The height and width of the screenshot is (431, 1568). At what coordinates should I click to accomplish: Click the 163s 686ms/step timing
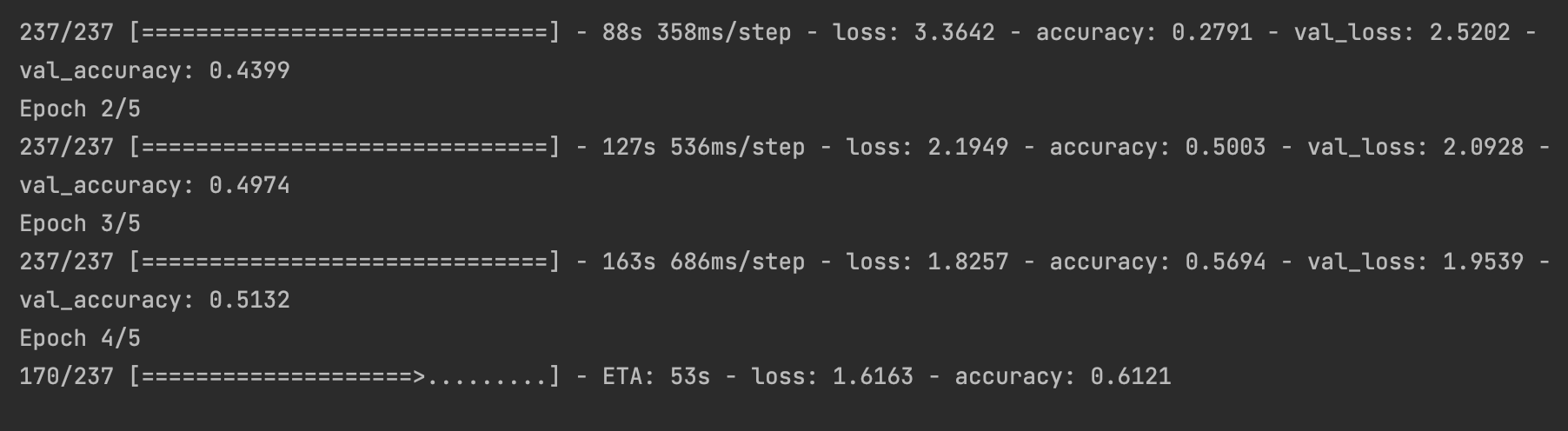703,262
